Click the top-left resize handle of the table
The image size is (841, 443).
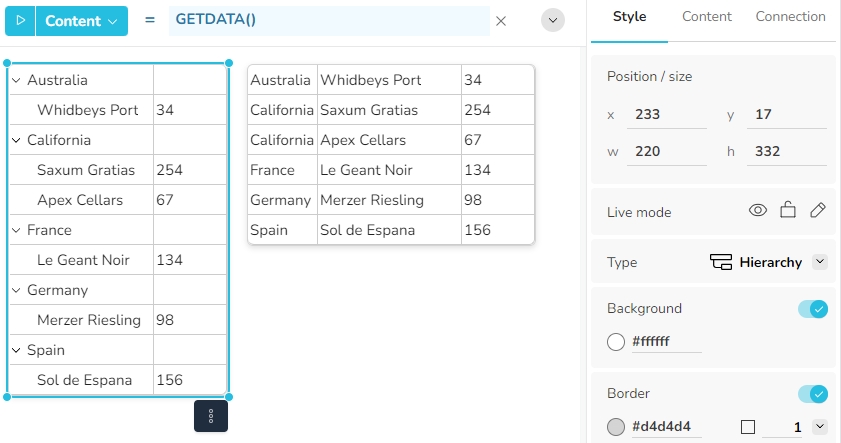(8, 62)
